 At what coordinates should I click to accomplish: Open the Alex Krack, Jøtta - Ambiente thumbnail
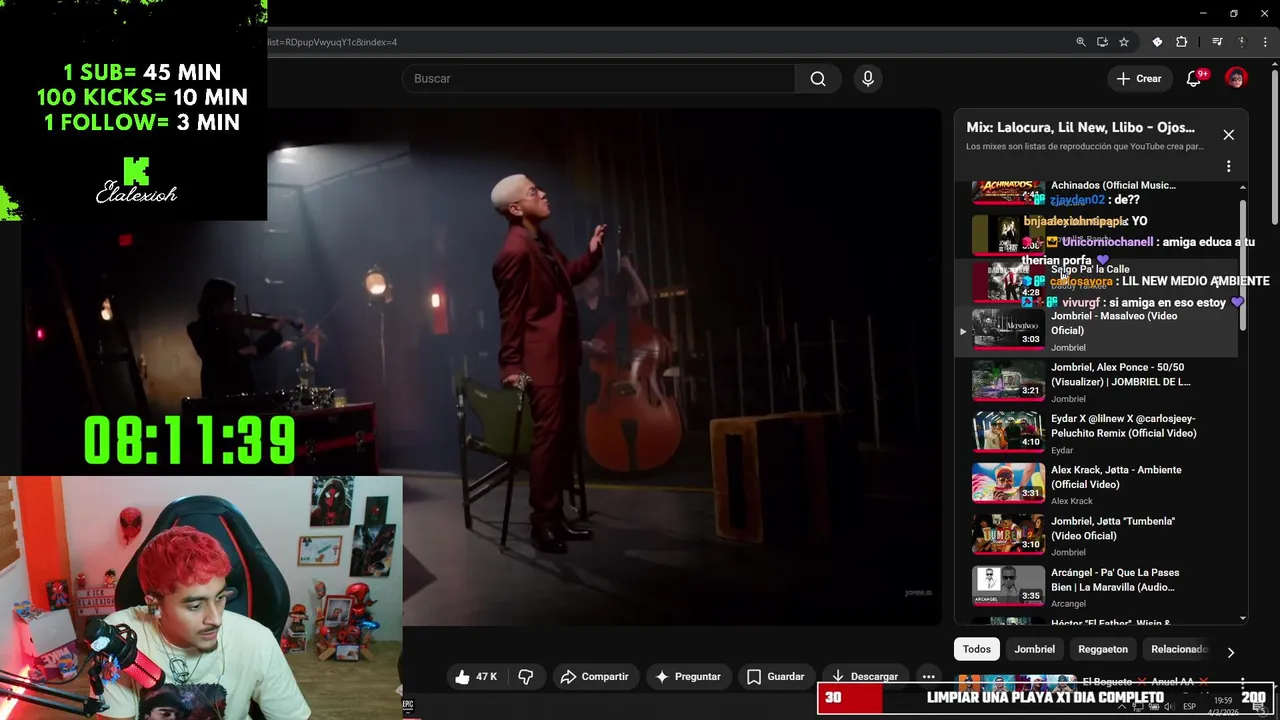(1008, 483)
